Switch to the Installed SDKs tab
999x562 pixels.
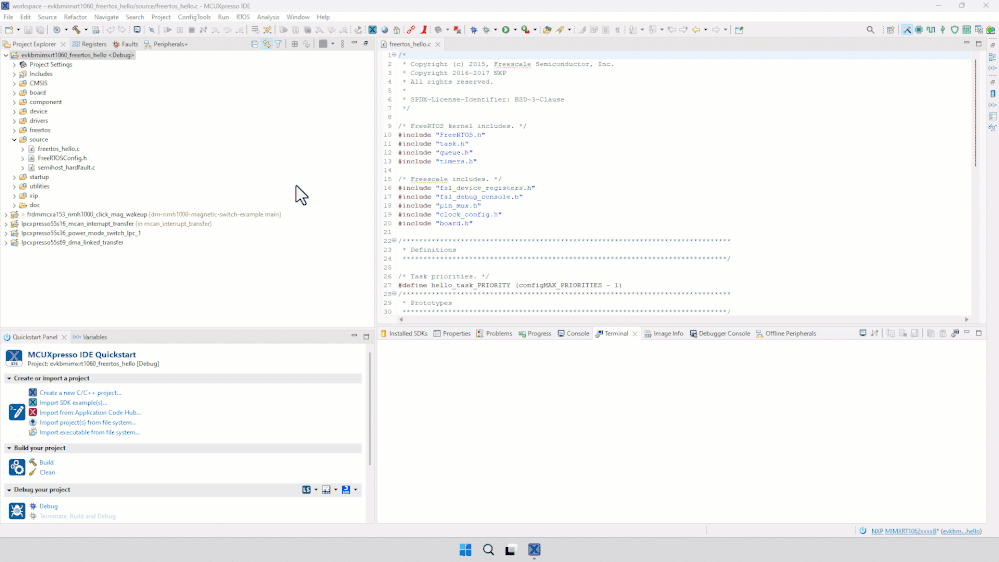[404, 333]
